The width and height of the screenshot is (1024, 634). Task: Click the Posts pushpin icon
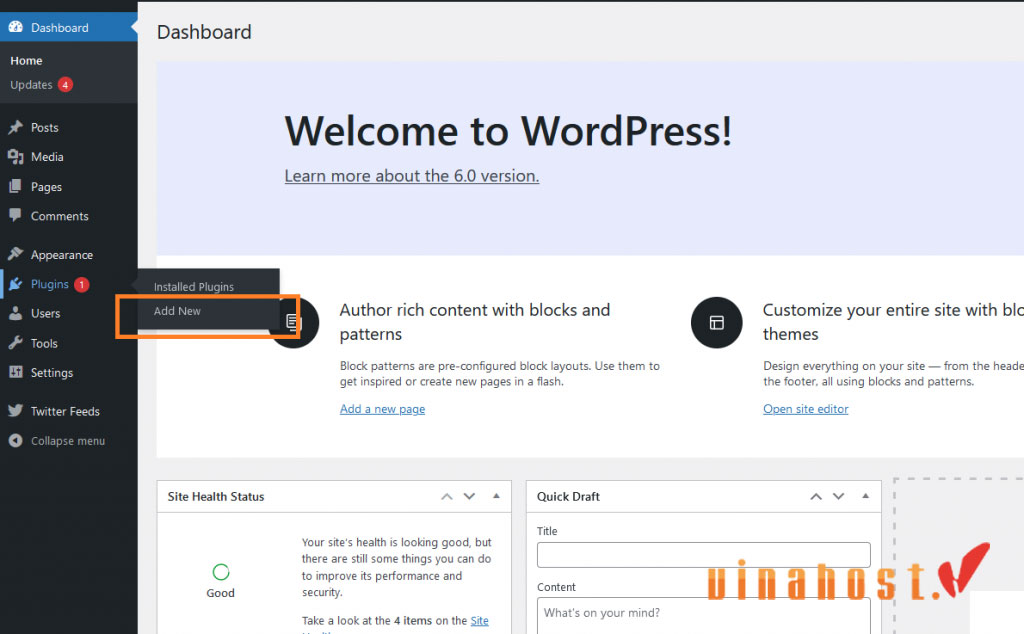click(x=16, y=127)
